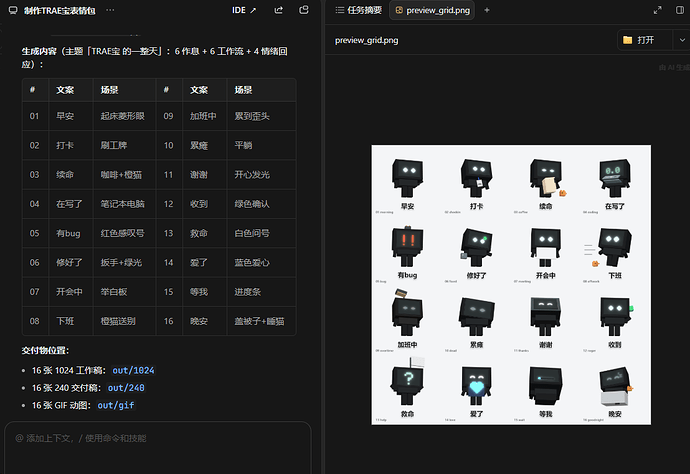Expand the dropdown arrow next to 打开
690x474 pixels.
click(x=682, y=40)
